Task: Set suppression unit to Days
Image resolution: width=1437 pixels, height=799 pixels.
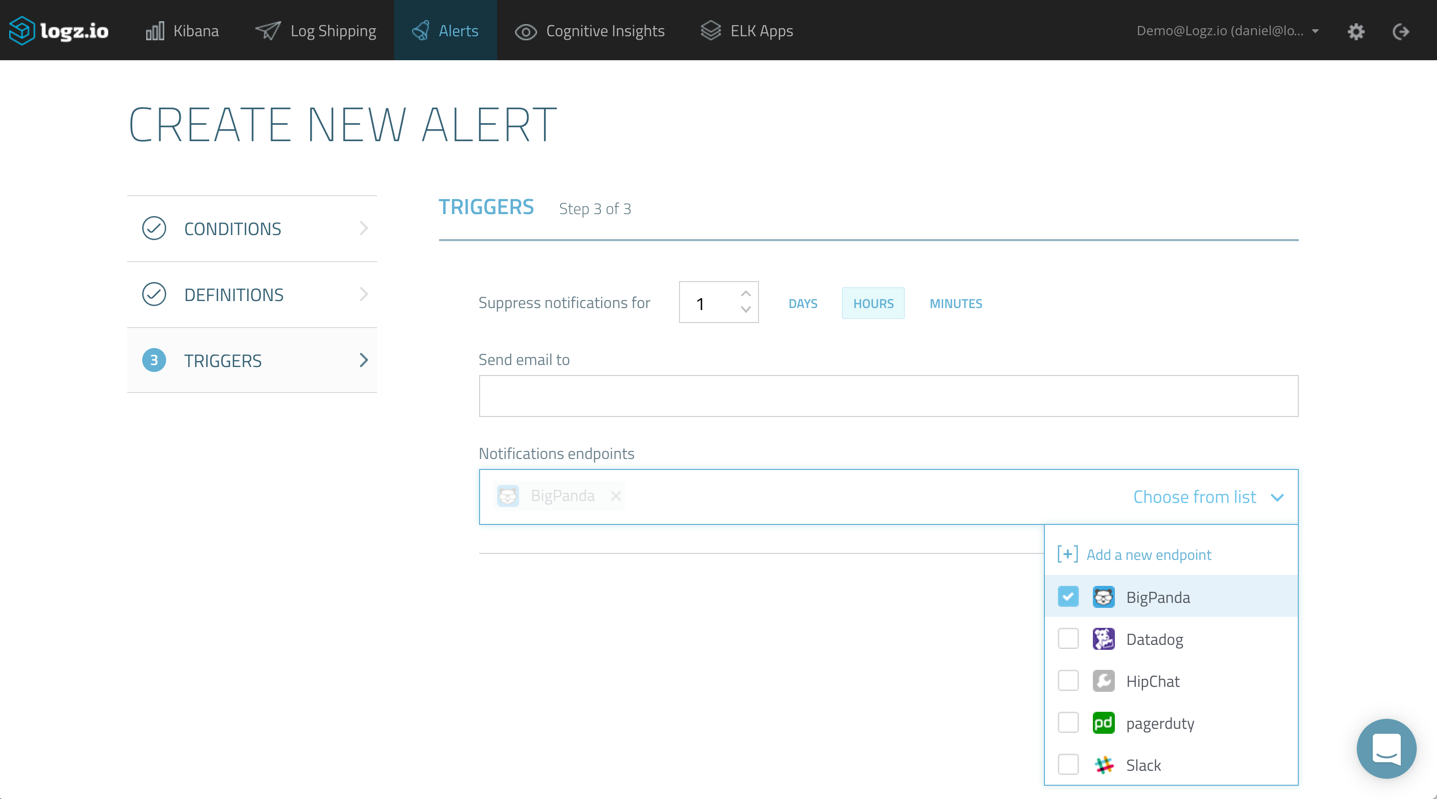Action: (802, 303)
